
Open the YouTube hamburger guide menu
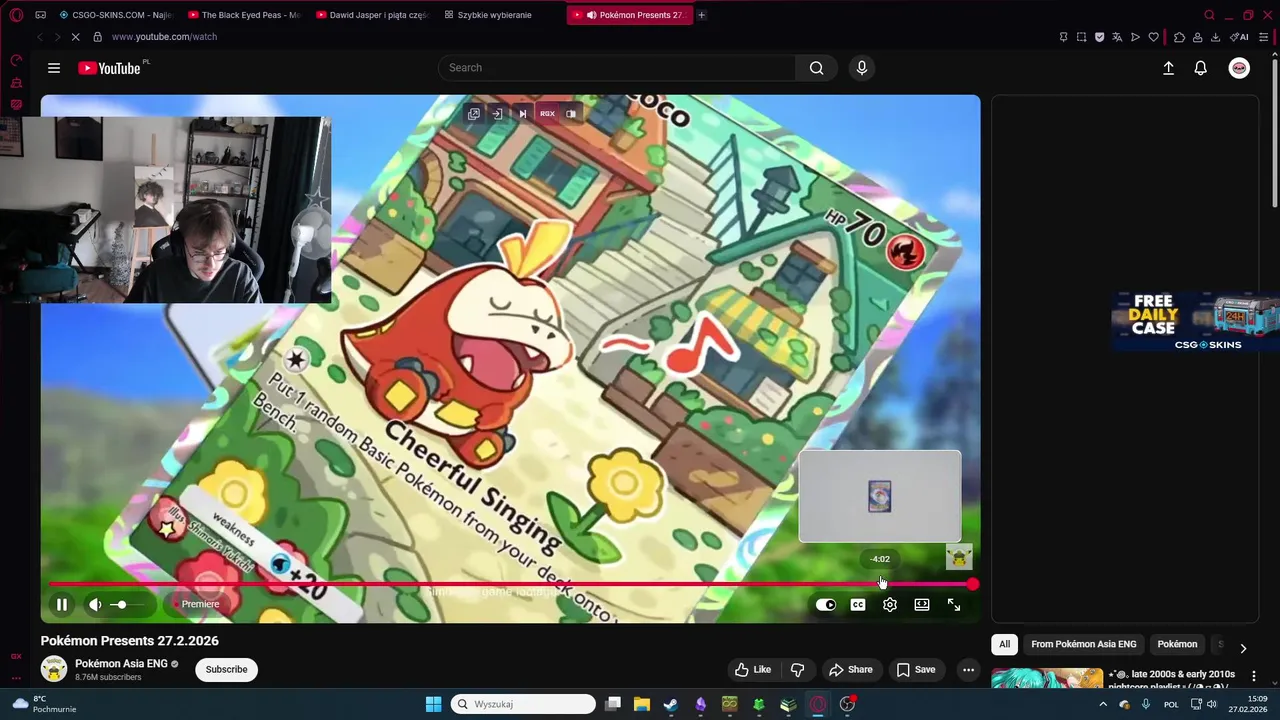[54, 68]
